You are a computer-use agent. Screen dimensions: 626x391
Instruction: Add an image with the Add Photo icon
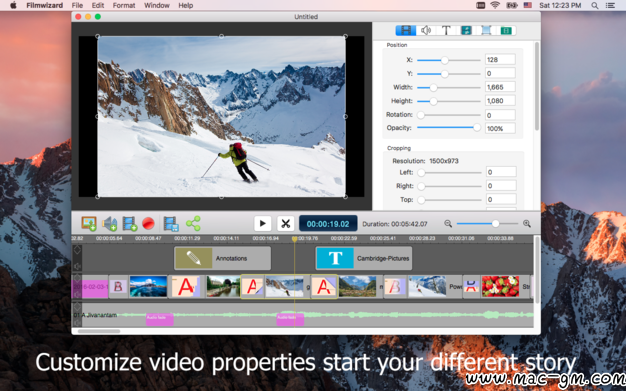pos(89,223)
